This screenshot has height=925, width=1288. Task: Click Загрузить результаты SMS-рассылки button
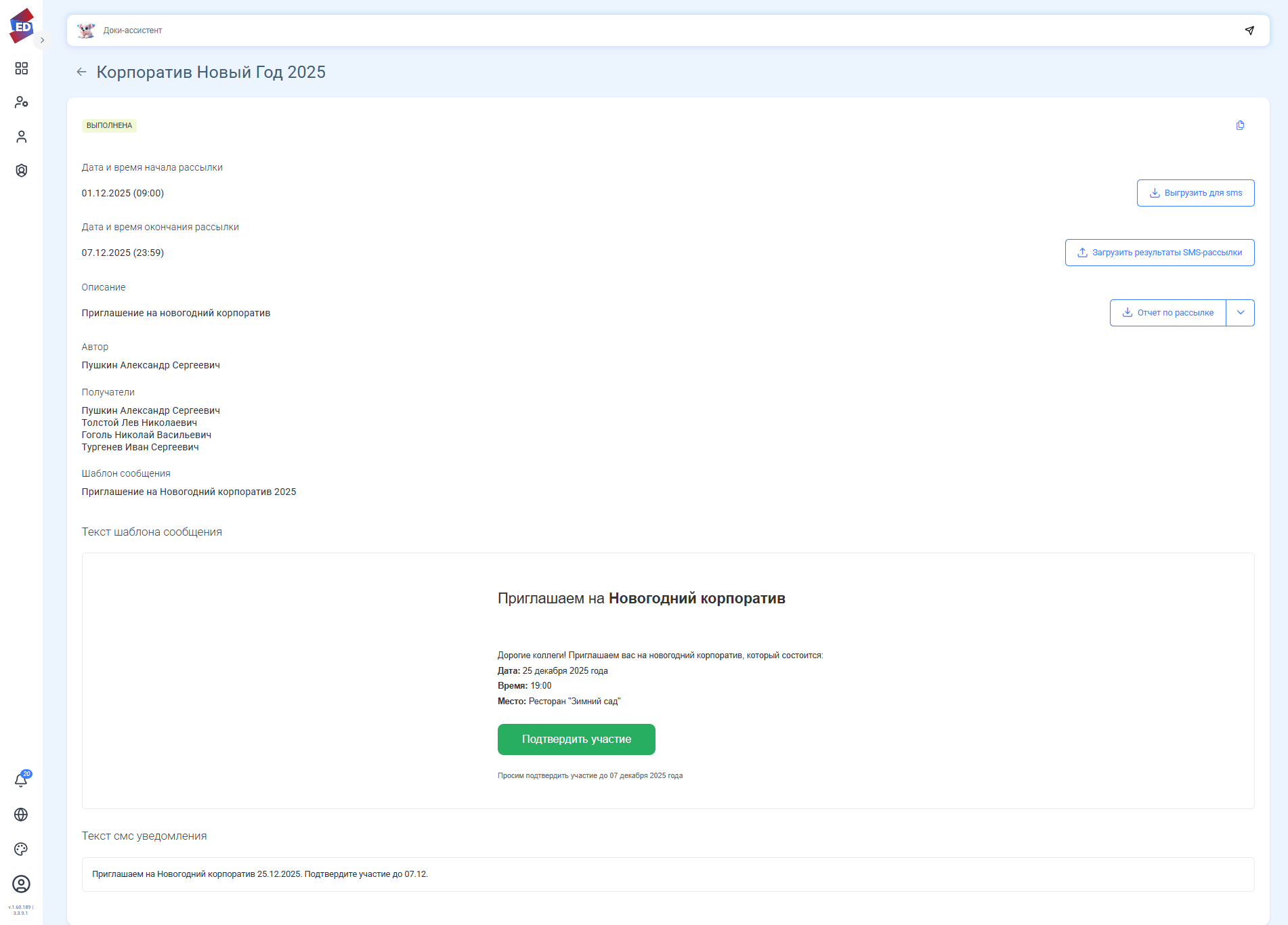click(x=1159, y=253)
